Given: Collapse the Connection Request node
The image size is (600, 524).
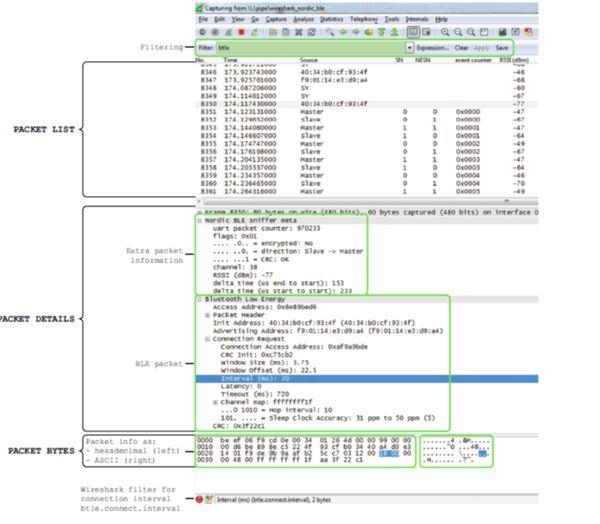Looking at the screenshot, I should [x=207, y=339].
